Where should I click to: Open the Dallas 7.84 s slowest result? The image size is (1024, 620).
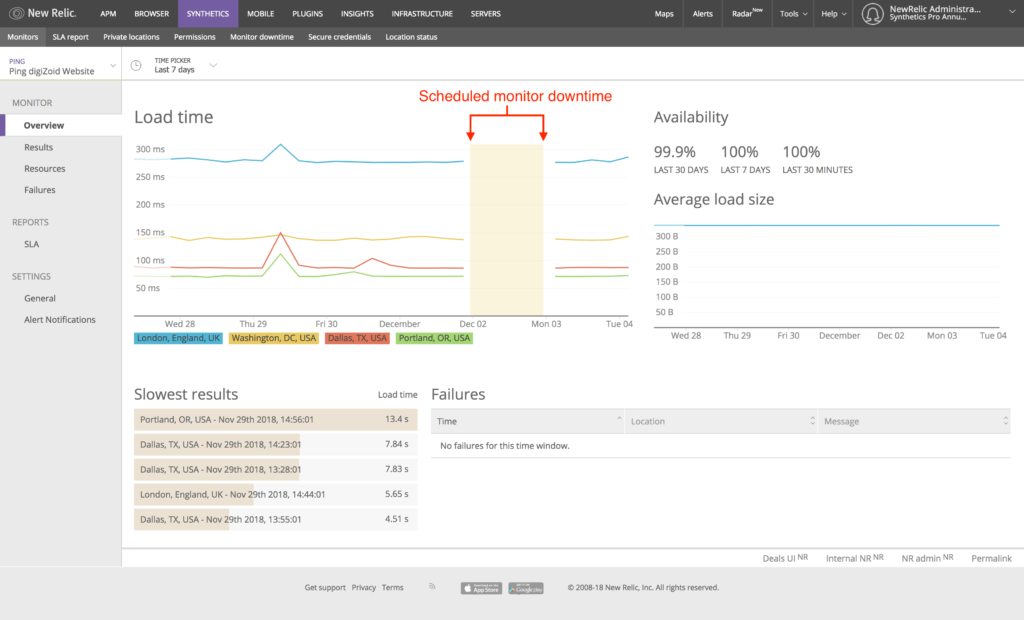pyautogui.click(x=276, y=444)
